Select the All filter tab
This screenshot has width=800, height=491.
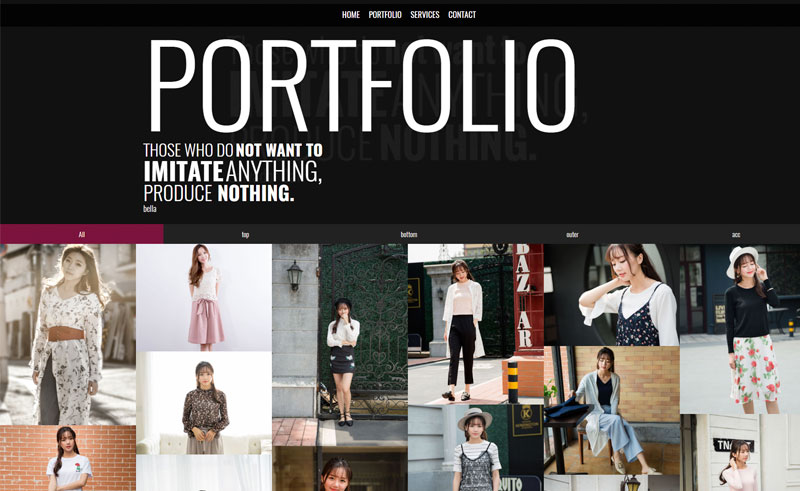[x=82, y=234]
